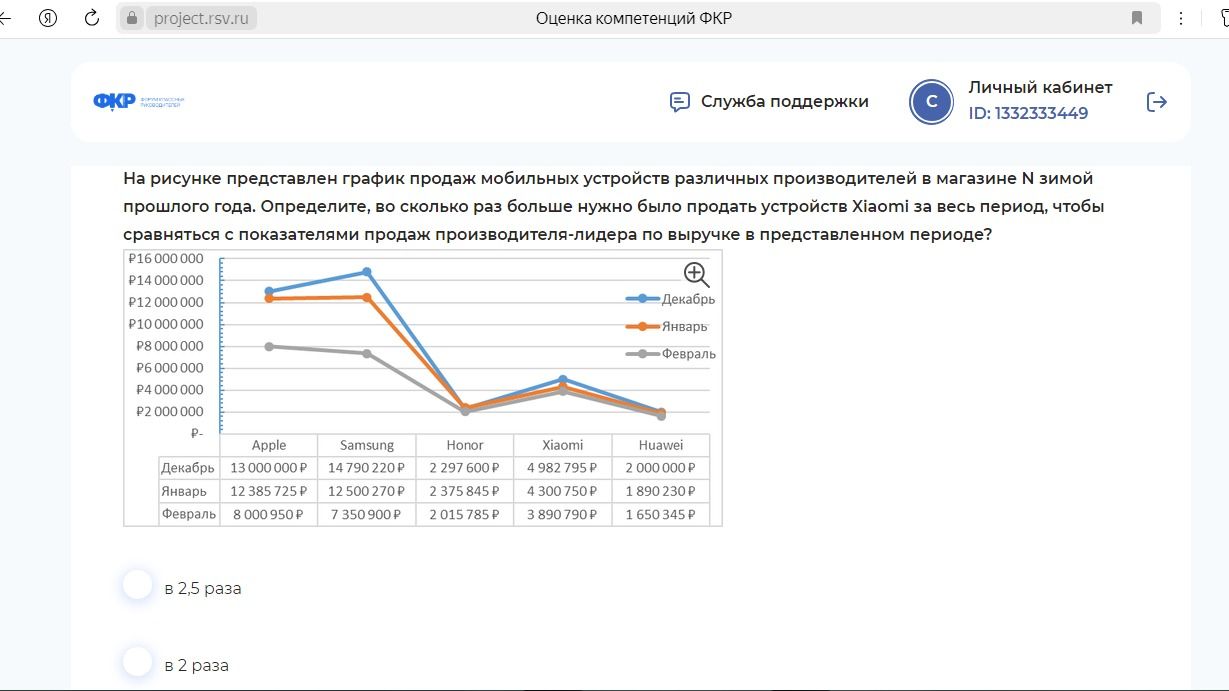This screenshot has height=691, width=1229.
Task: Select the answer 'в 2,5 раза' radio button
Action: 137,585
